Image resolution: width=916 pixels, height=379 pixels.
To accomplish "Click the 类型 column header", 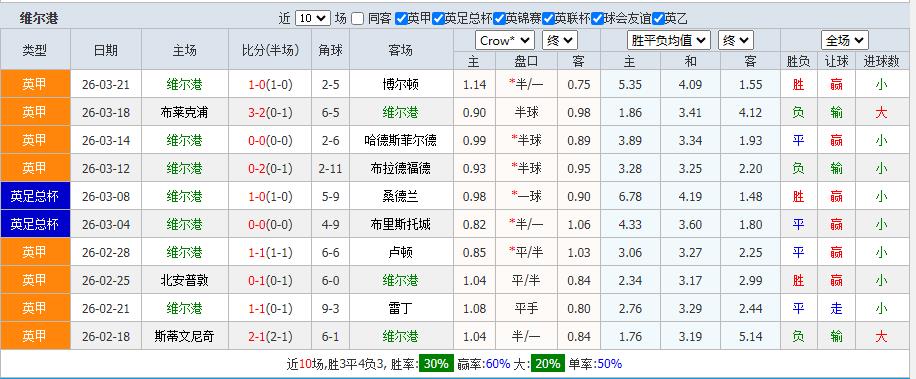I will (x=35, y=50).
